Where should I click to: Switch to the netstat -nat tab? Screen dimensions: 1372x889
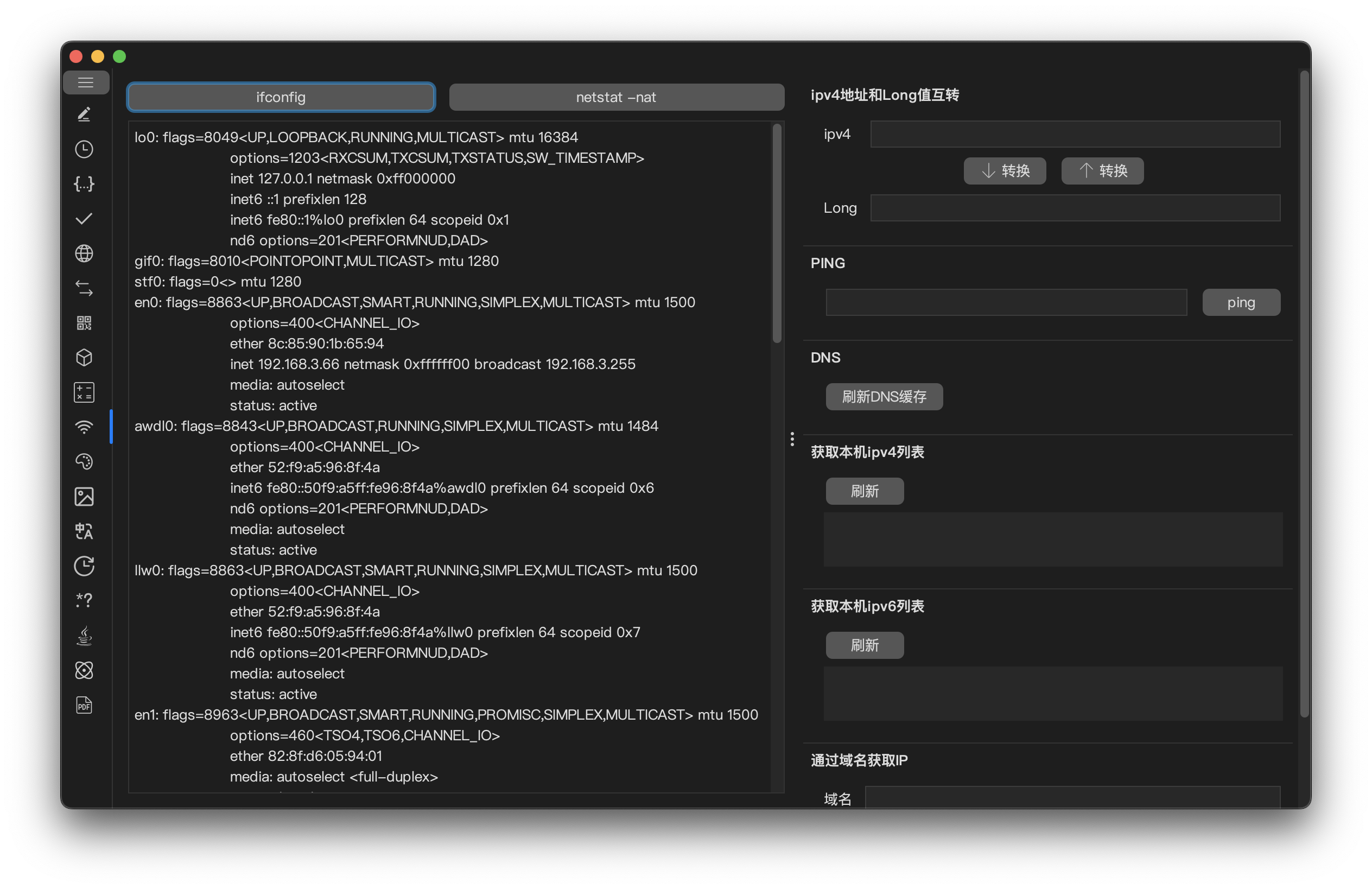coord(615,97)
